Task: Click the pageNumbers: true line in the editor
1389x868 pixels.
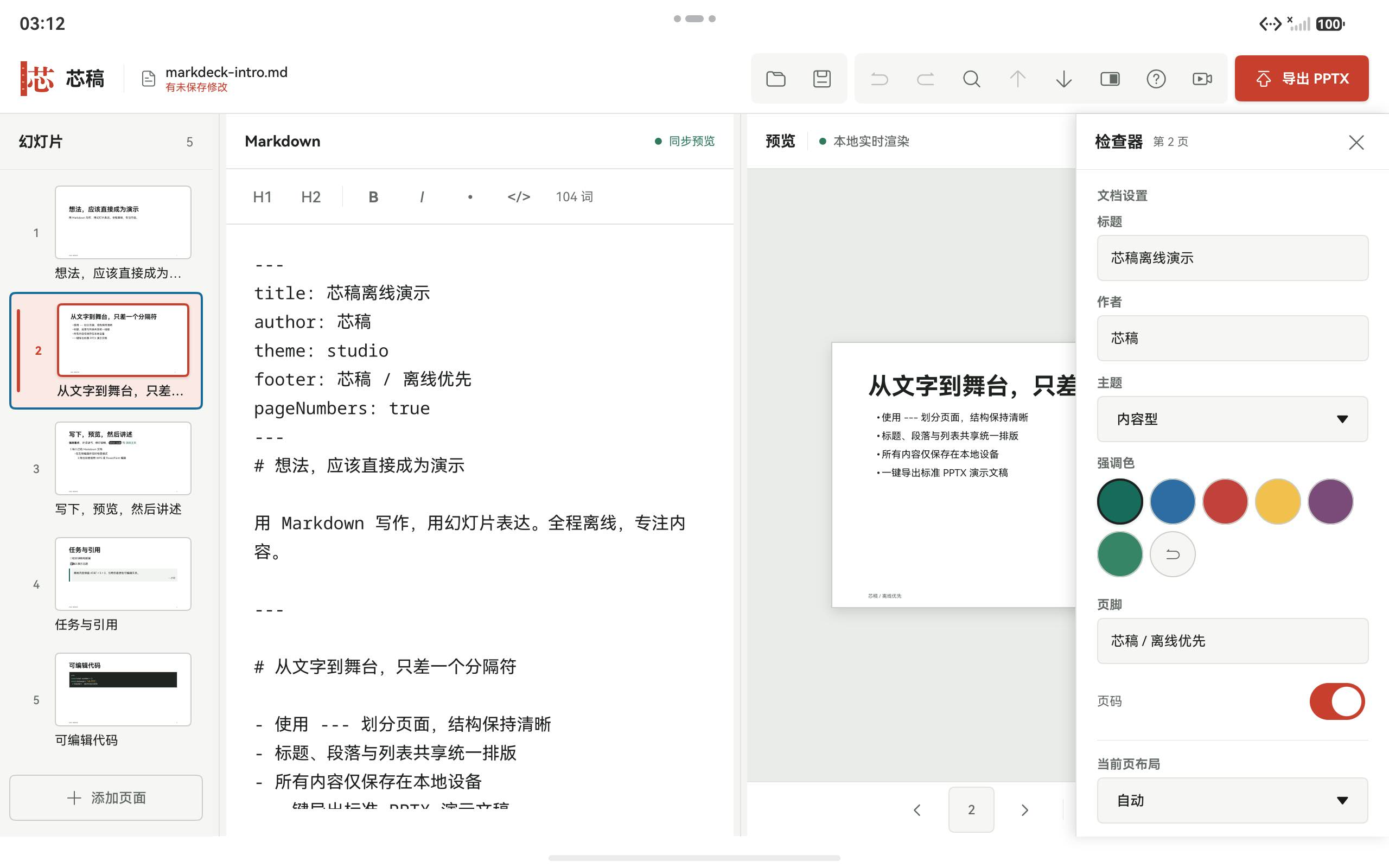Action: pyautogui.click(x=341, y=408)
